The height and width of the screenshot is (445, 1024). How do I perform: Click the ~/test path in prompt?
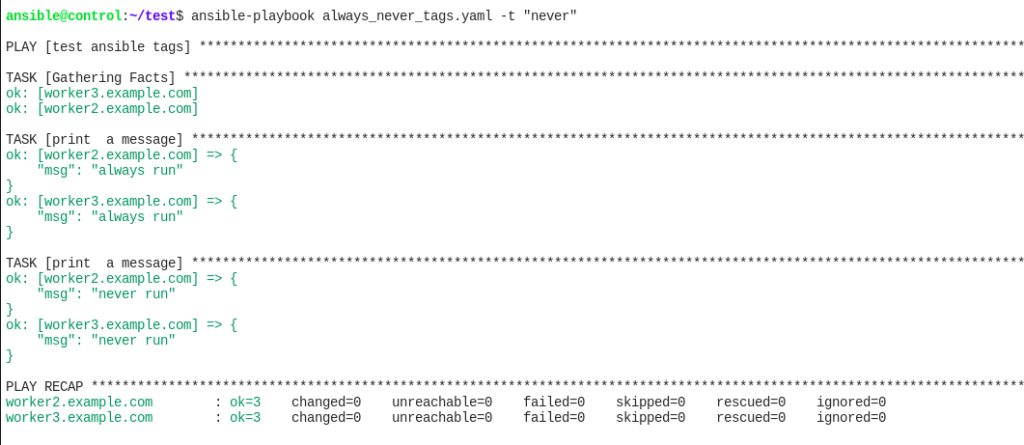coord(152,16)
